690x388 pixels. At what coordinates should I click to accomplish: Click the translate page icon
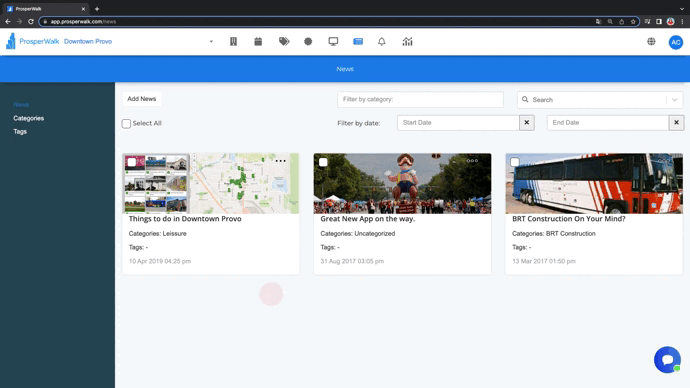pyautogui.click(x=598, y=21)
